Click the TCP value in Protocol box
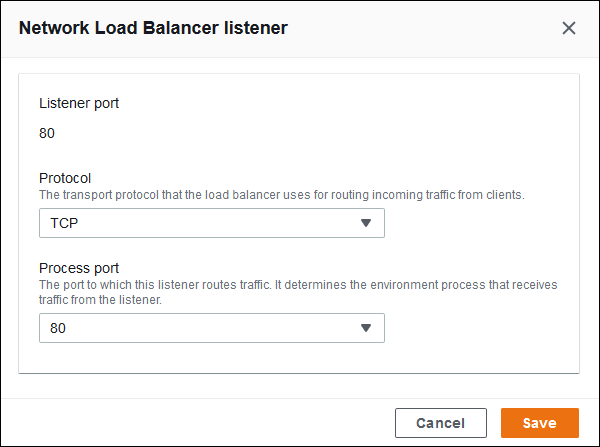 pos(64,223)
